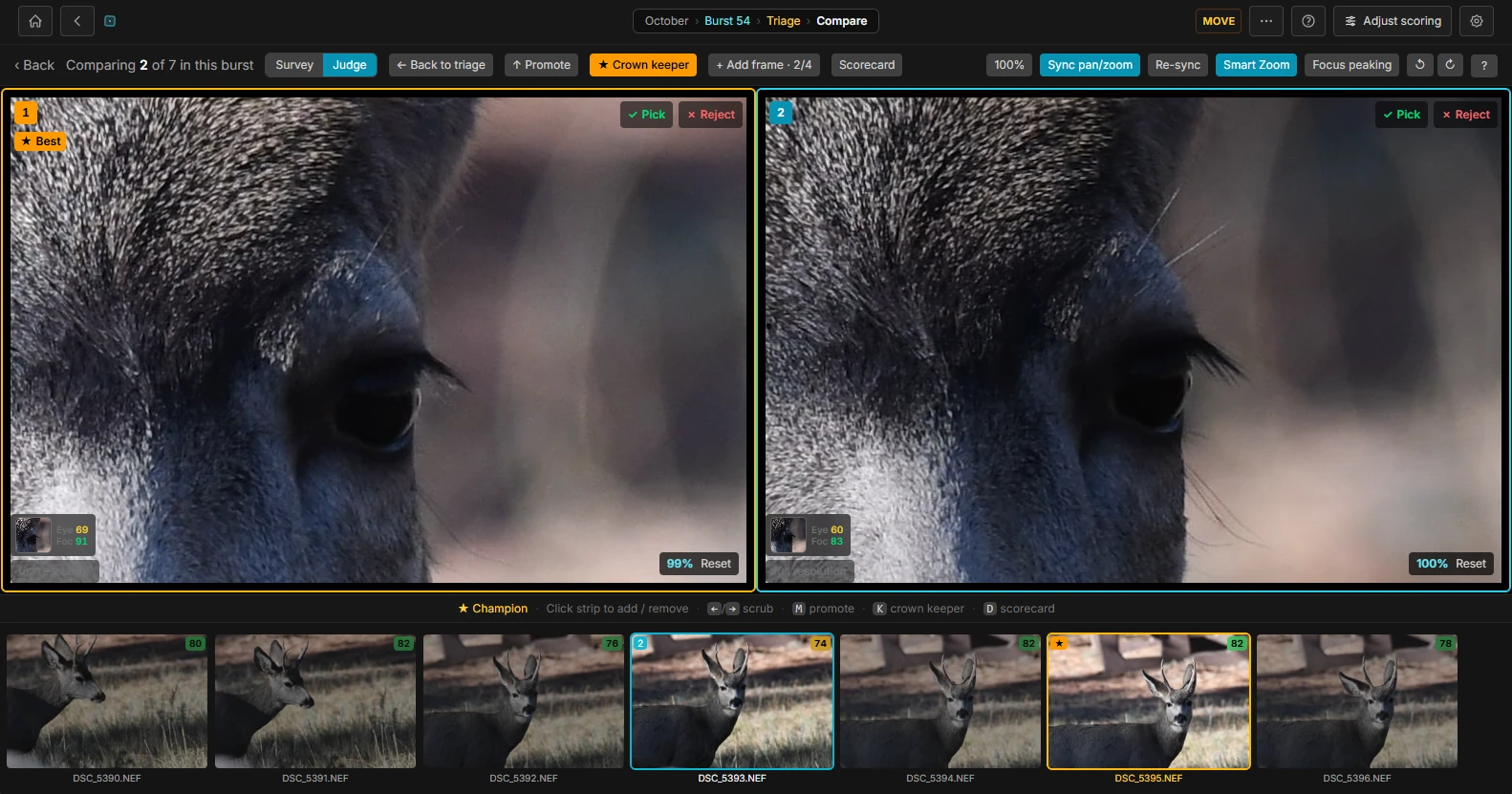Click the teal square icon beside back button

click(x=110, y=21)
